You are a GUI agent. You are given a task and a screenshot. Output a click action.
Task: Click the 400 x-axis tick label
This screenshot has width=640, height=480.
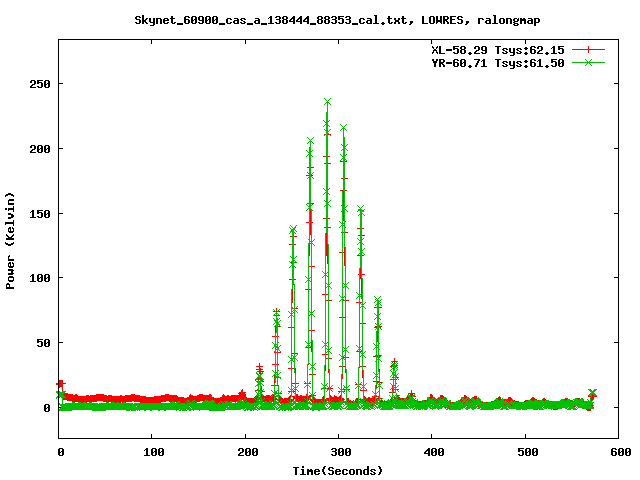click(434, 452)
